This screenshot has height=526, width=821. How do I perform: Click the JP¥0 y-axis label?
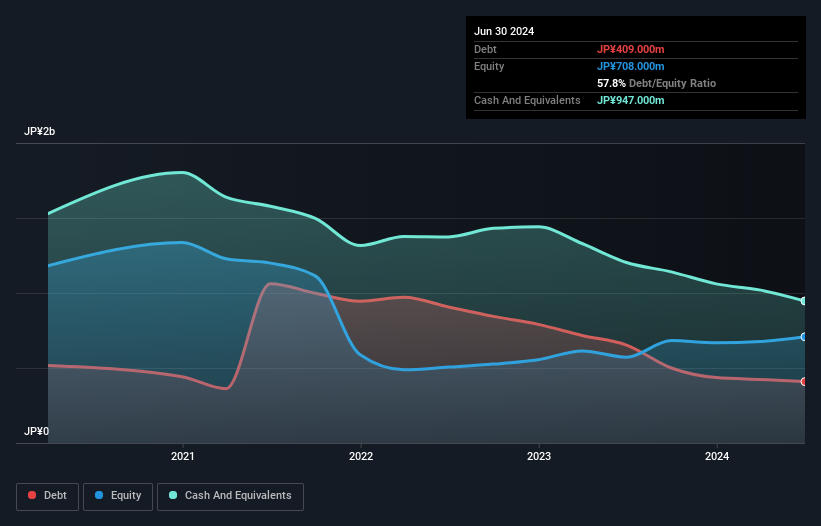(x=36, y=431)
